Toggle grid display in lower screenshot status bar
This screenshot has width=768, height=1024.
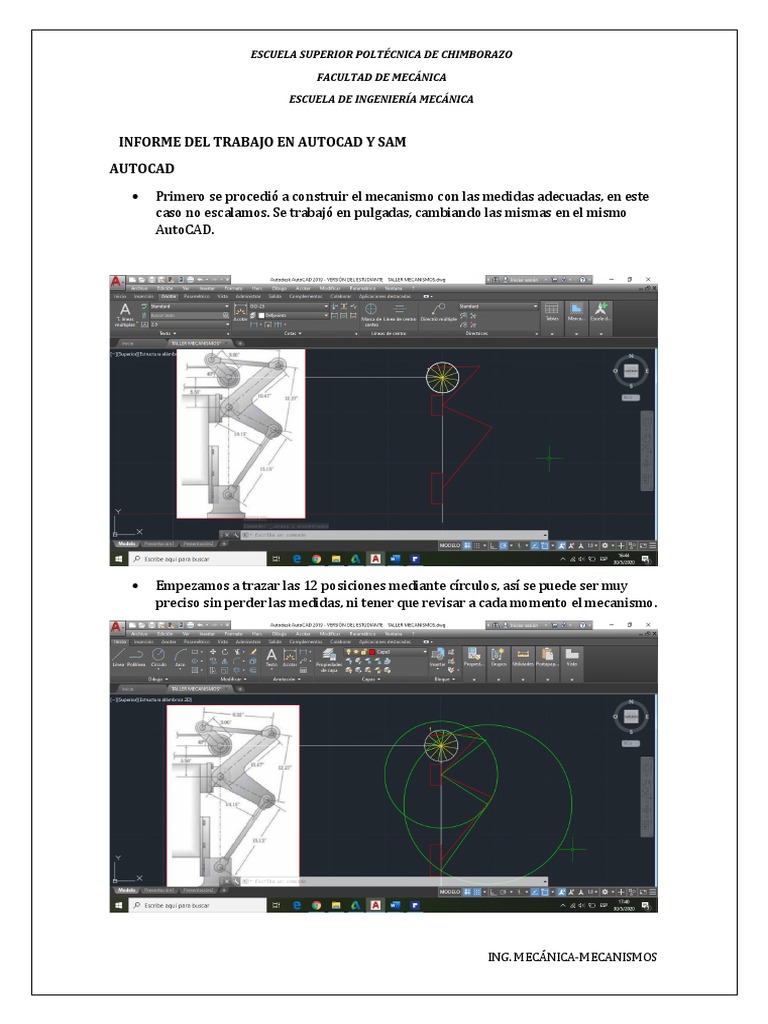coord(468,891)
